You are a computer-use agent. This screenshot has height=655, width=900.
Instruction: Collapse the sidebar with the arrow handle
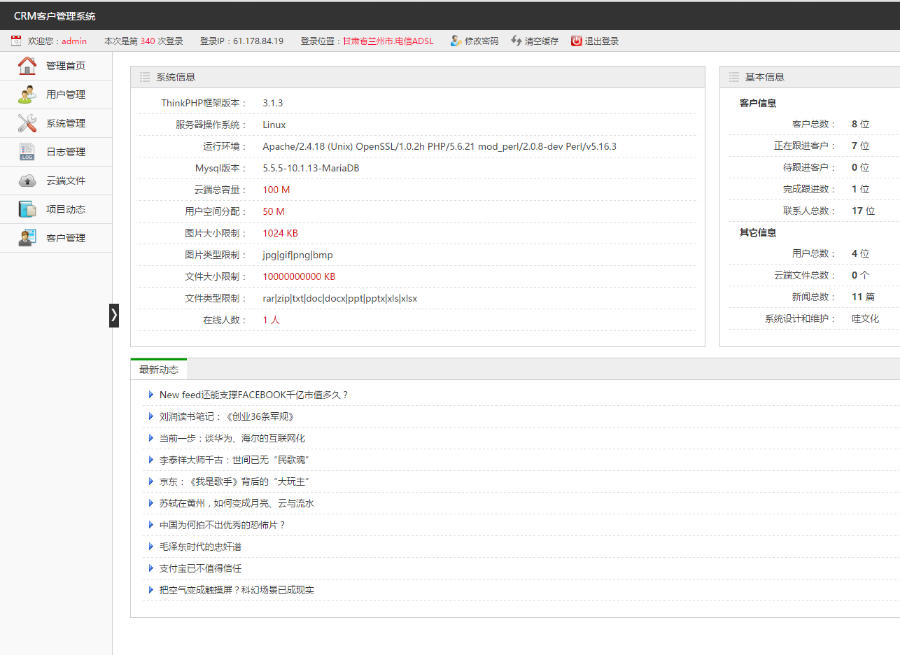[x=114, y=315]
